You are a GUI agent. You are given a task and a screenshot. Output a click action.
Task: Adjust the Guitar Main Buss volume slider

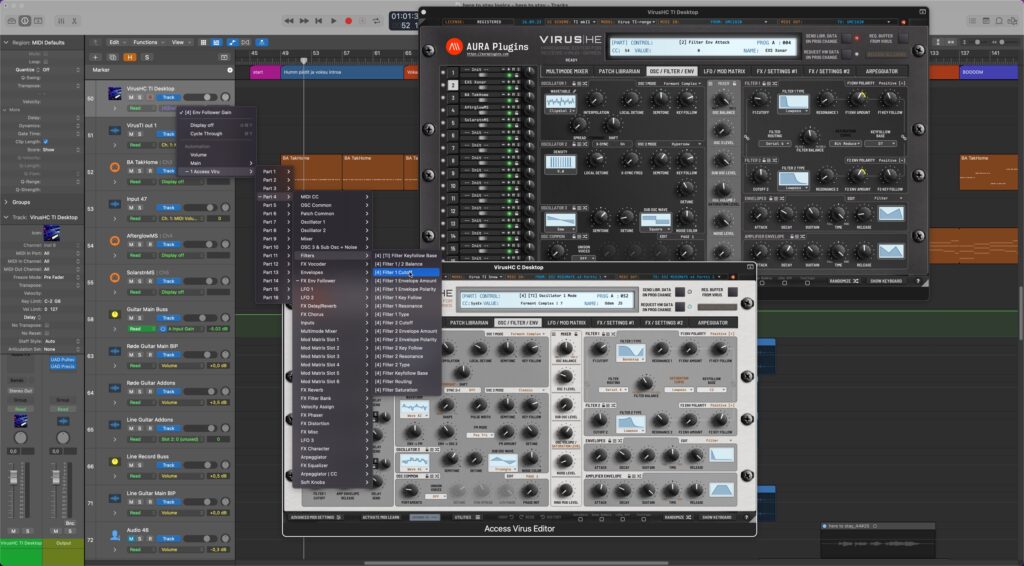click(202, 318)
